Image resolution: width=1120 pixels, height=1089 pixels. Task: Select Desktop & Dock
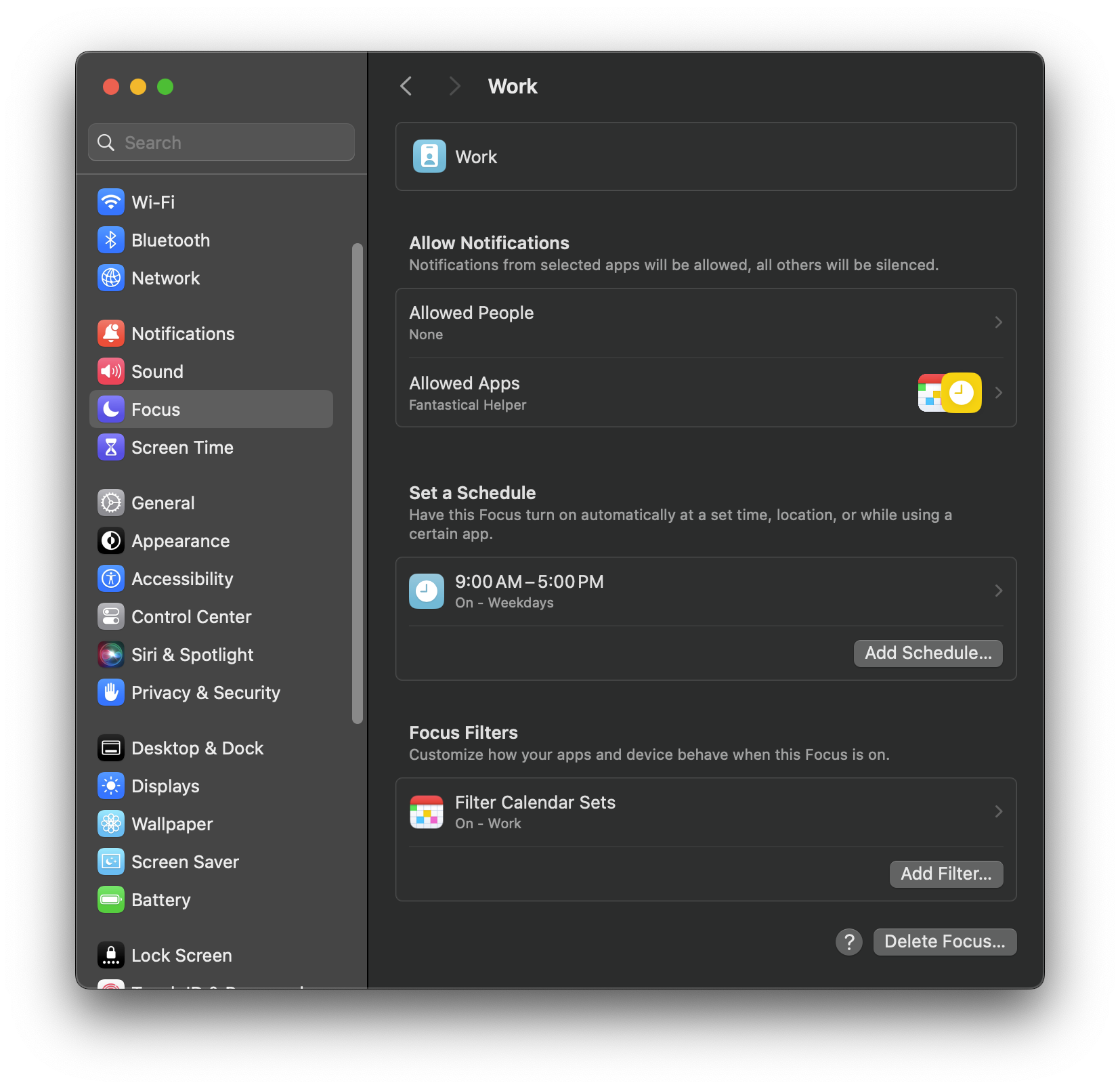(x=211, y=748)
